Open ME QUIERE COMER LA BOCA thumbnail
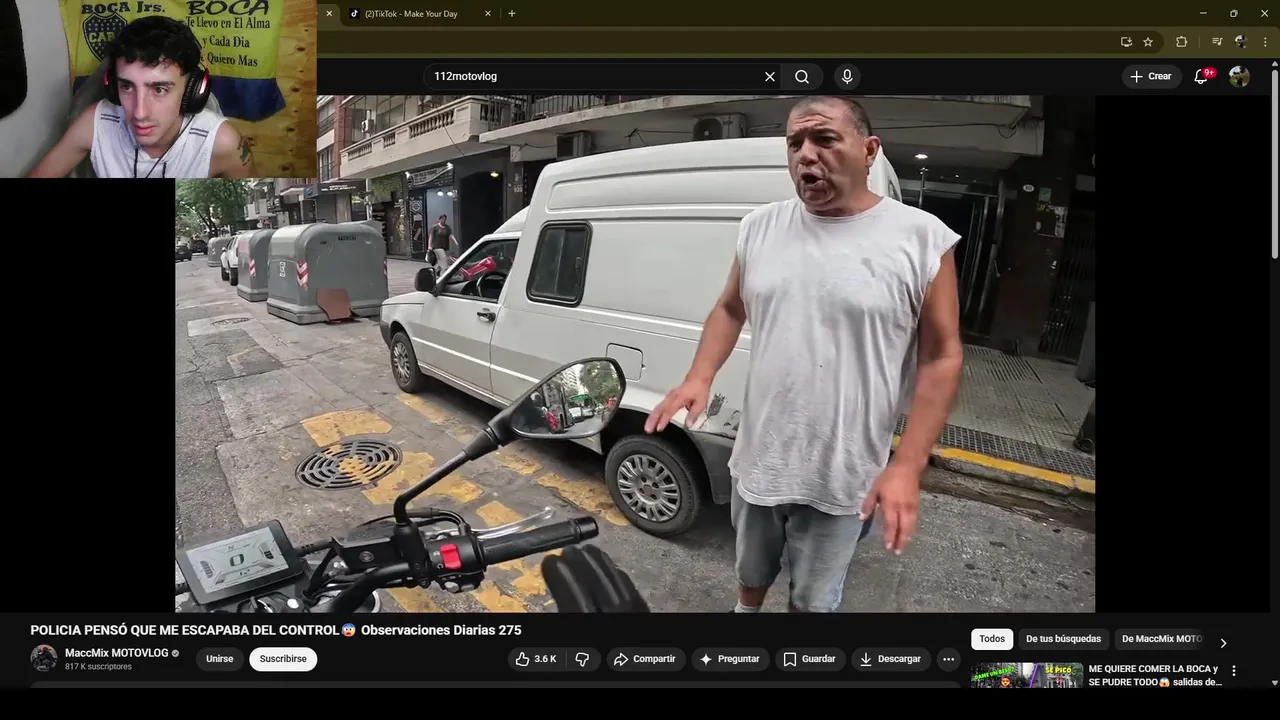The image size is (1280, 720). [x=1027, y=675]
